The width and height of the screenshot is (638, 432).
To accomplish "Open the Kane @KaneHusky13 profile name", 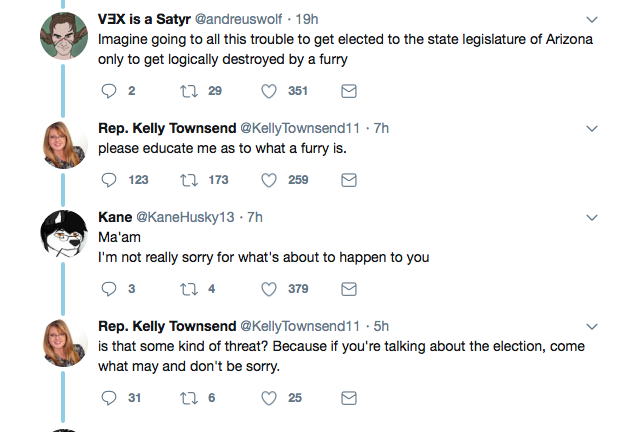I will tap(114, 217).
